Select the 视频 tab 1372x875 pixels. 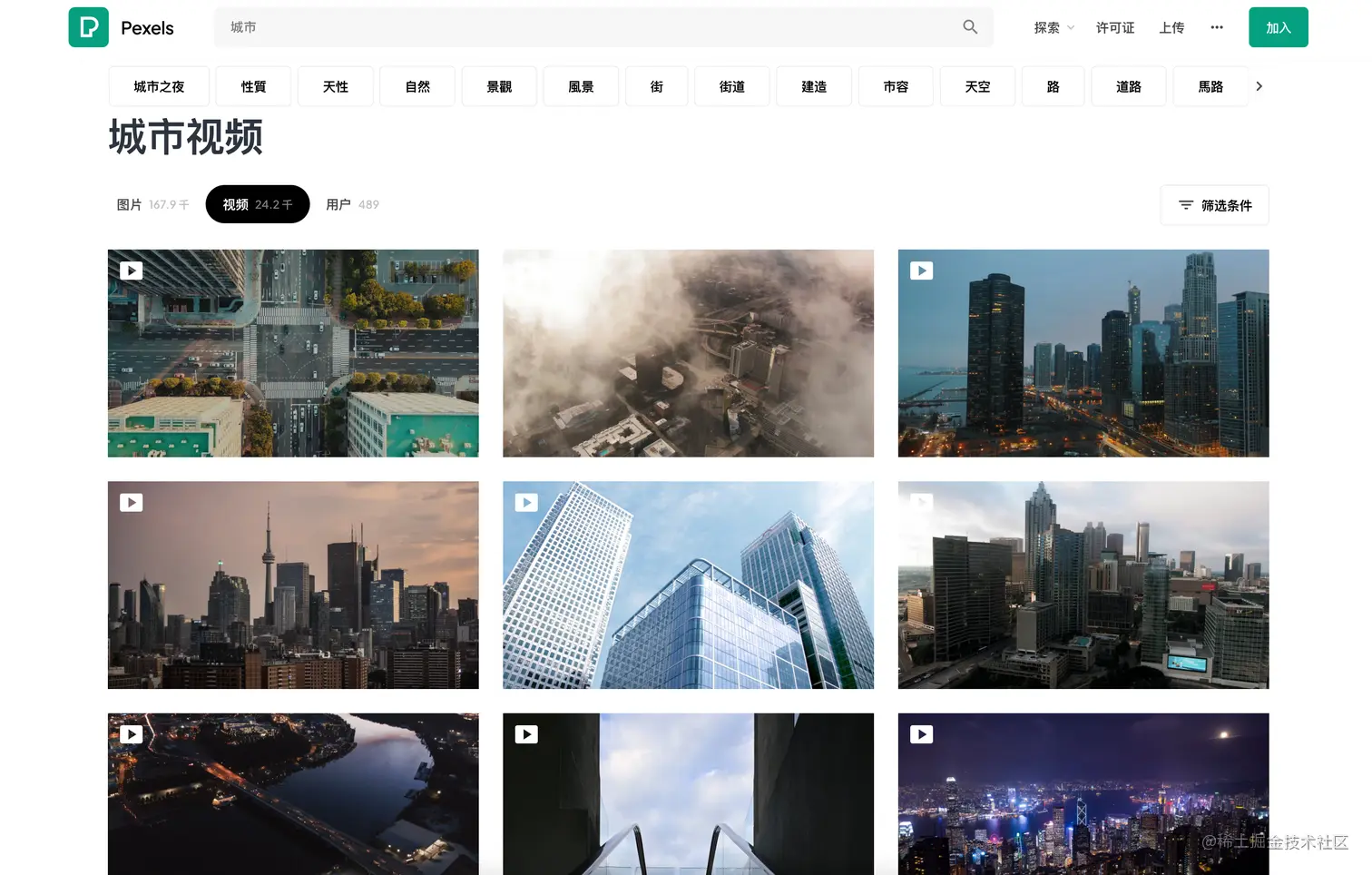[258, 204]
